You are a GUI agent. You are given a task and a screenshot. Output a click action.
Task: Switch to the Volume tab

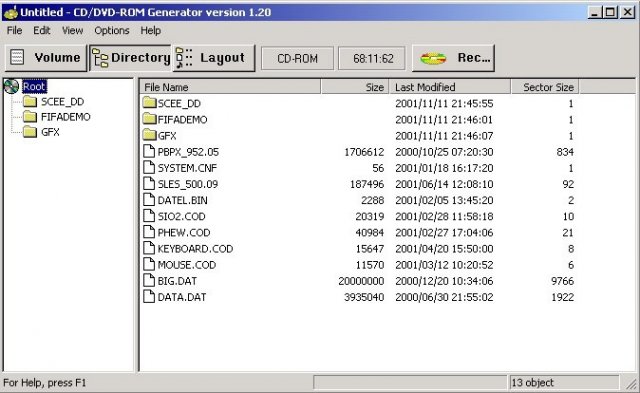coord(46,58)
